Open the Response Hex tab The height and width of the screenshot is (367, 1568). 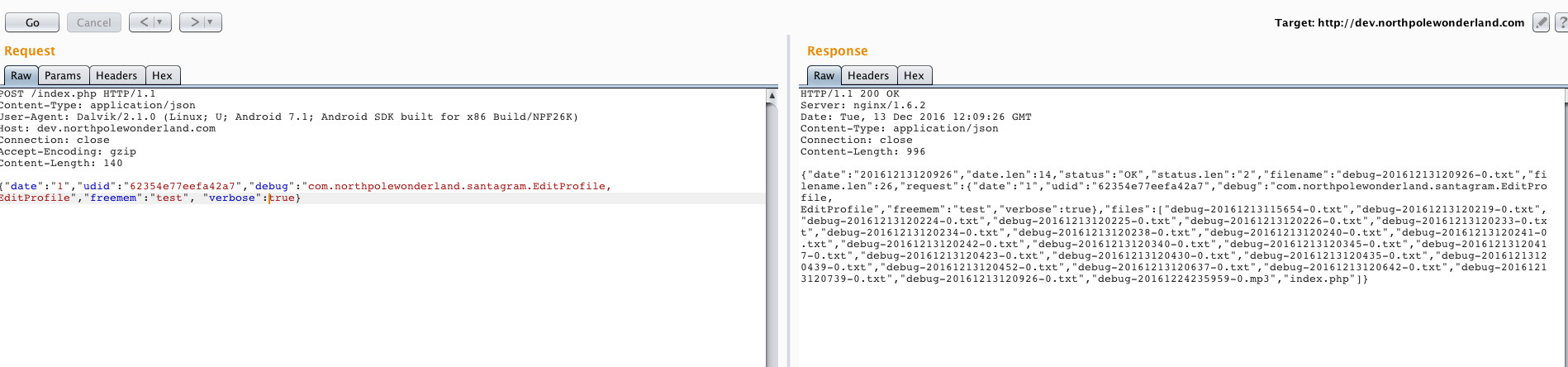[914, 75]
